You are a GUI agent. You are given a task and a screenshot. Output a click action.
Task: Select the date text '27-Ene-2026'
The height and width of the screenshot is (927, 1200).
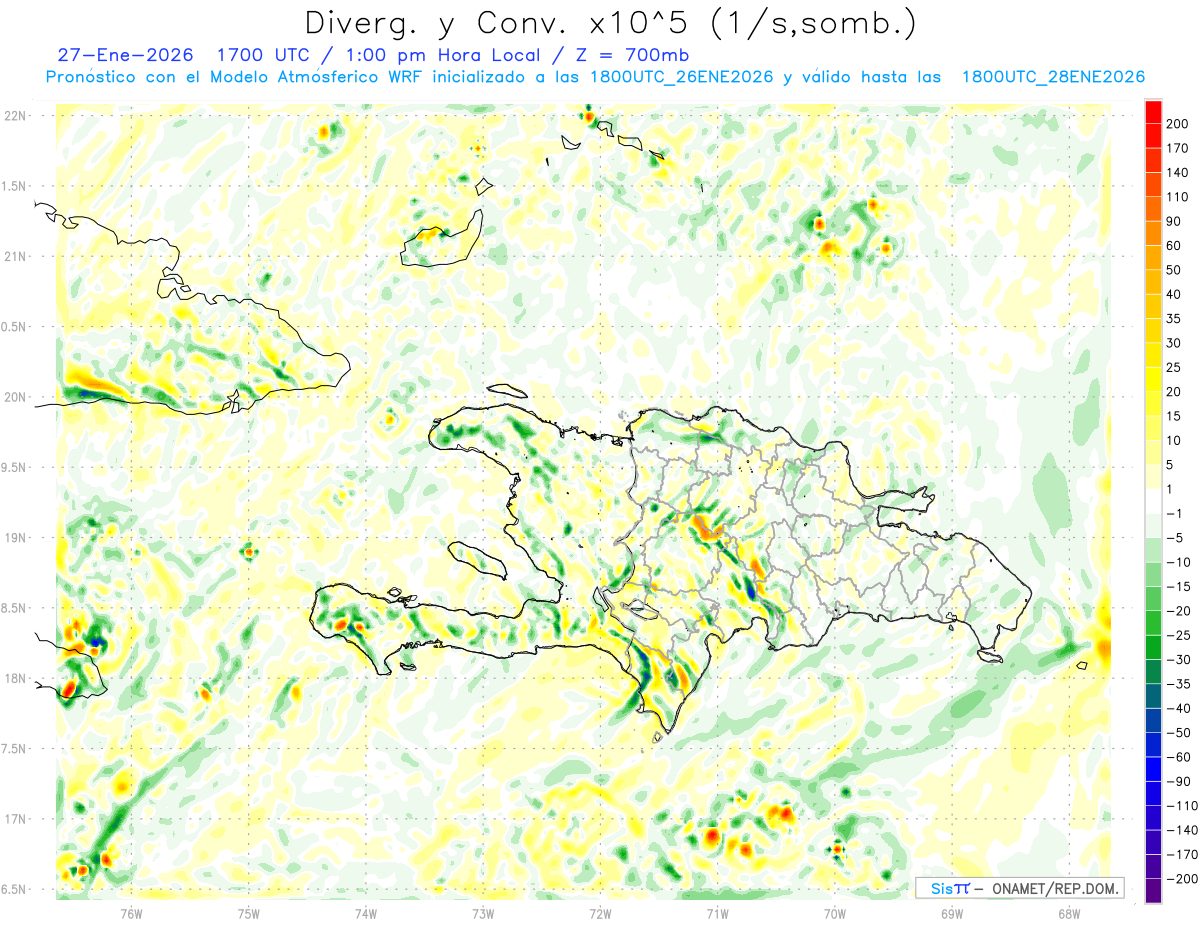(112, 54)
